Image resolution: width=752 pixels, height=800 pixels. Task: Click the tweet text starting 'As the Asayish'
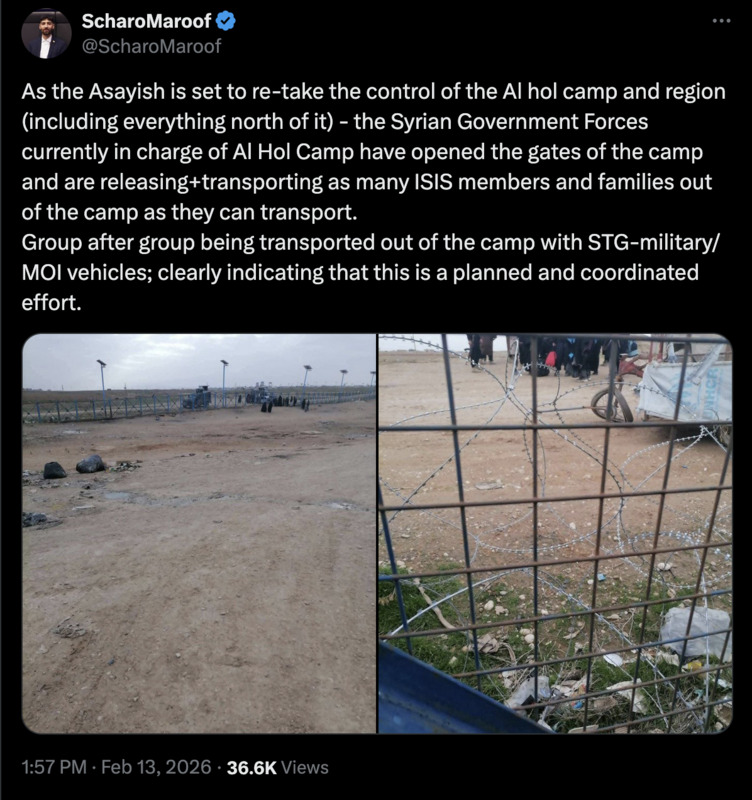tap(373, 196)
